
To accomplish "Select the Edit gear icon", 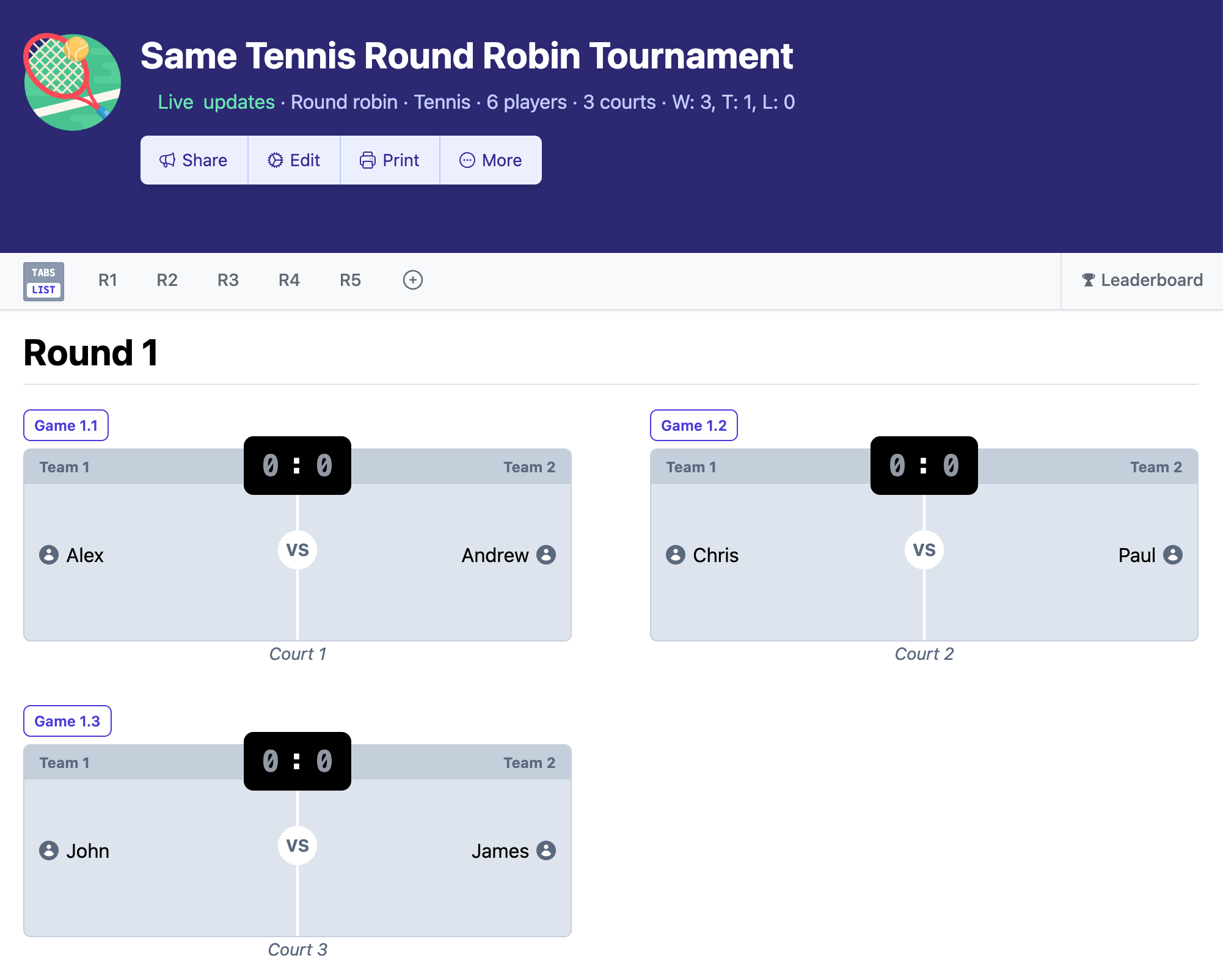I will [276, 160].
